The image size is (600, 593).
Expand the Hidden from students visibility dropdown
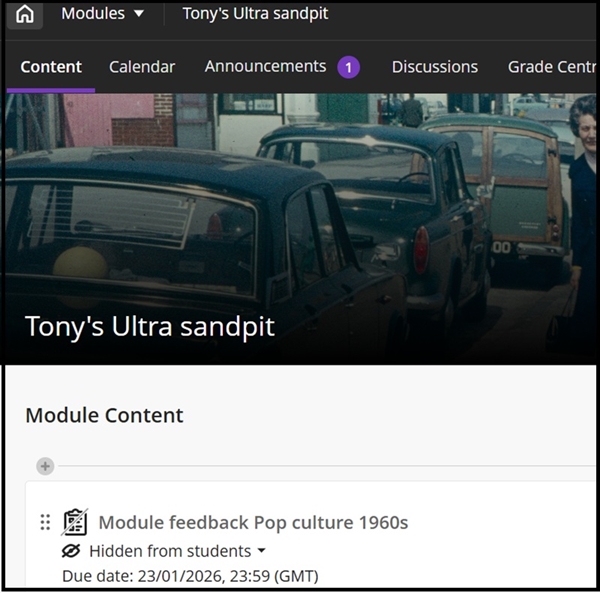(177, 551)
